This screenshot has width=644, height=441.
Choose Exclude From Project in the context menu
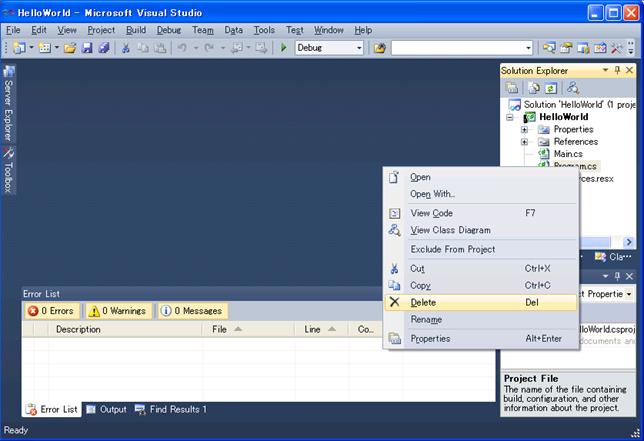tap(481, 249)
